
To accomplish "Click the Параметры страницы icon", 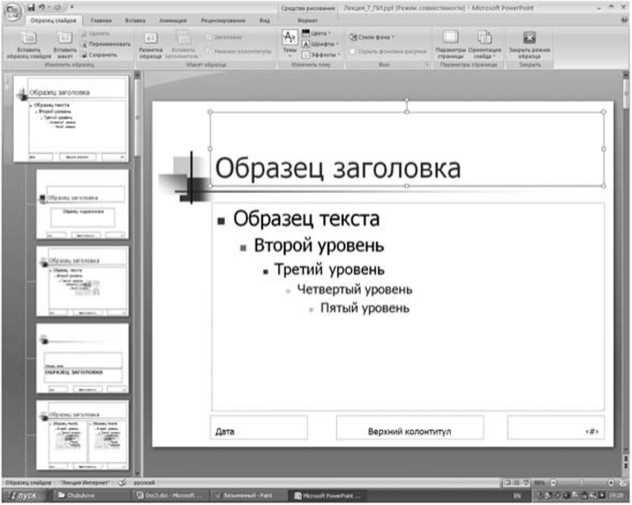I will 451,39.
